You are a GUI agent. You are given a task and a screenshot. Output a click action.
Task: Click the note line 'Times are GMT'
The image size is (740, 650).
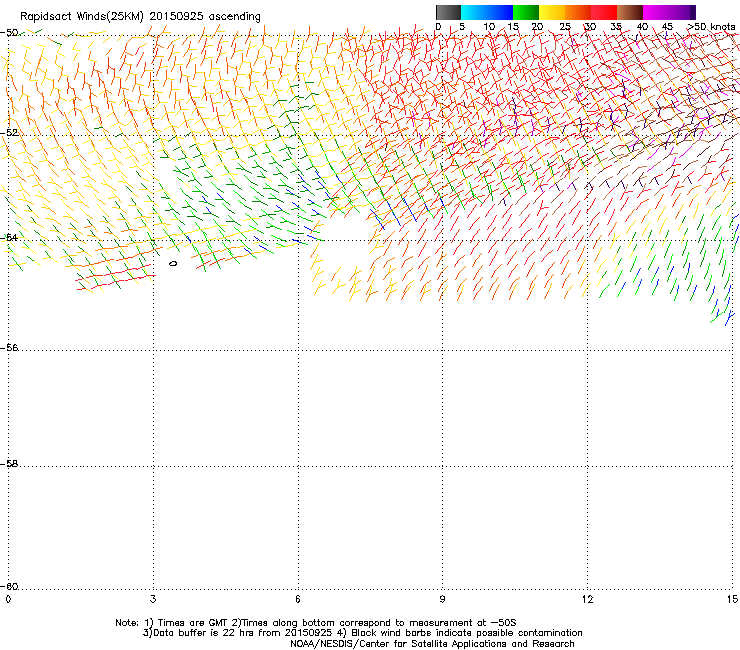coord(191,623)
